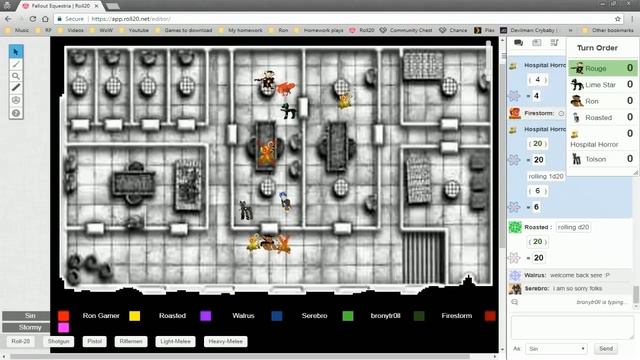Click the pink player color swatch
640x360 pixels.
(x=63, y=327)
